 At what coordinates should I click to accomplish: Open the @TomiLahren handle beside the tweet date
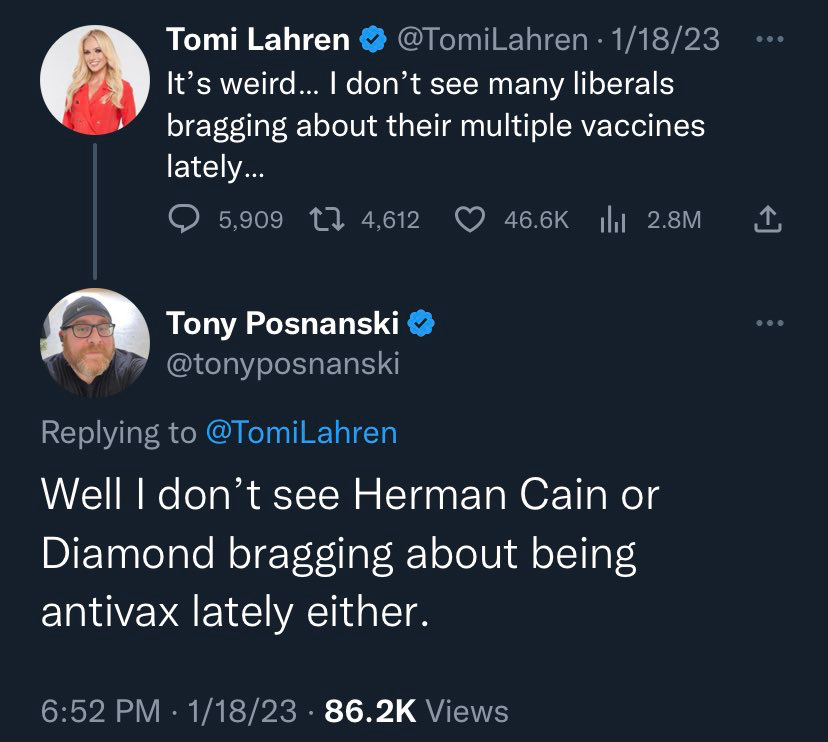(x=492, y=40)
